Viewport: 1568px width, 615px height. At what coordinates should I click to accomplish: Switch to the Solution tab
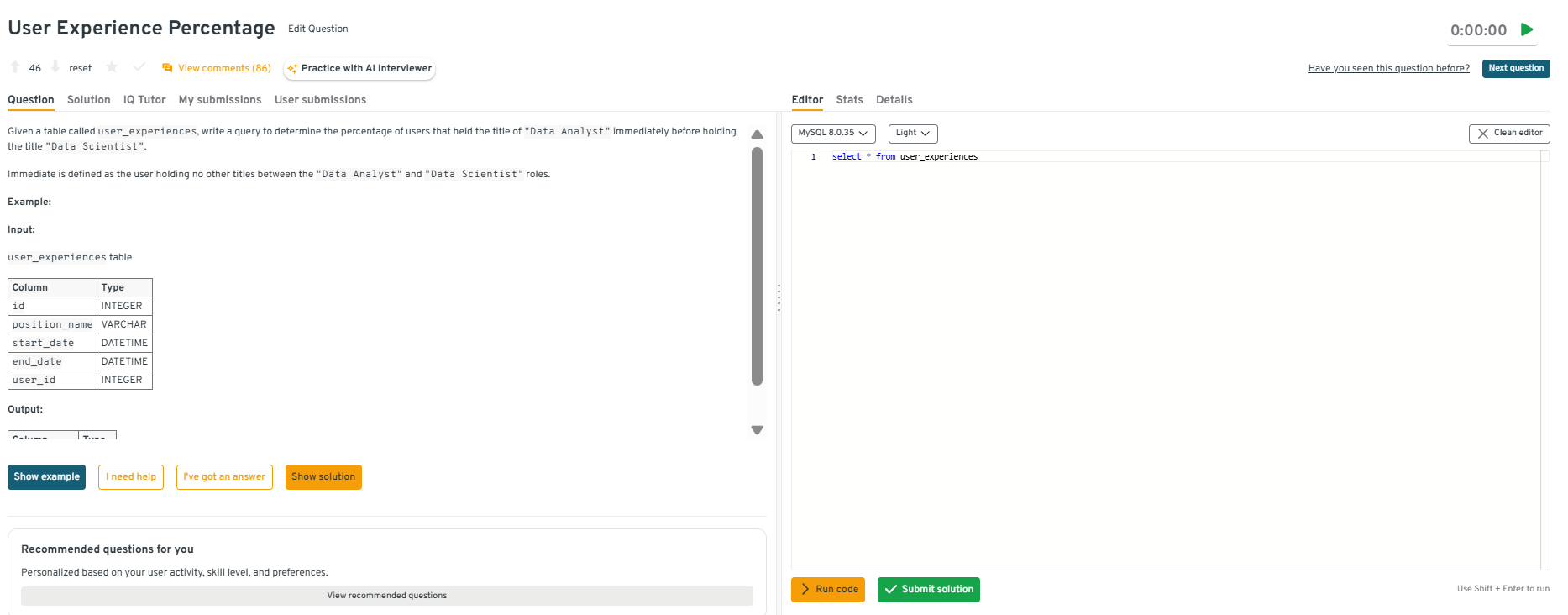tap(88, 100)
